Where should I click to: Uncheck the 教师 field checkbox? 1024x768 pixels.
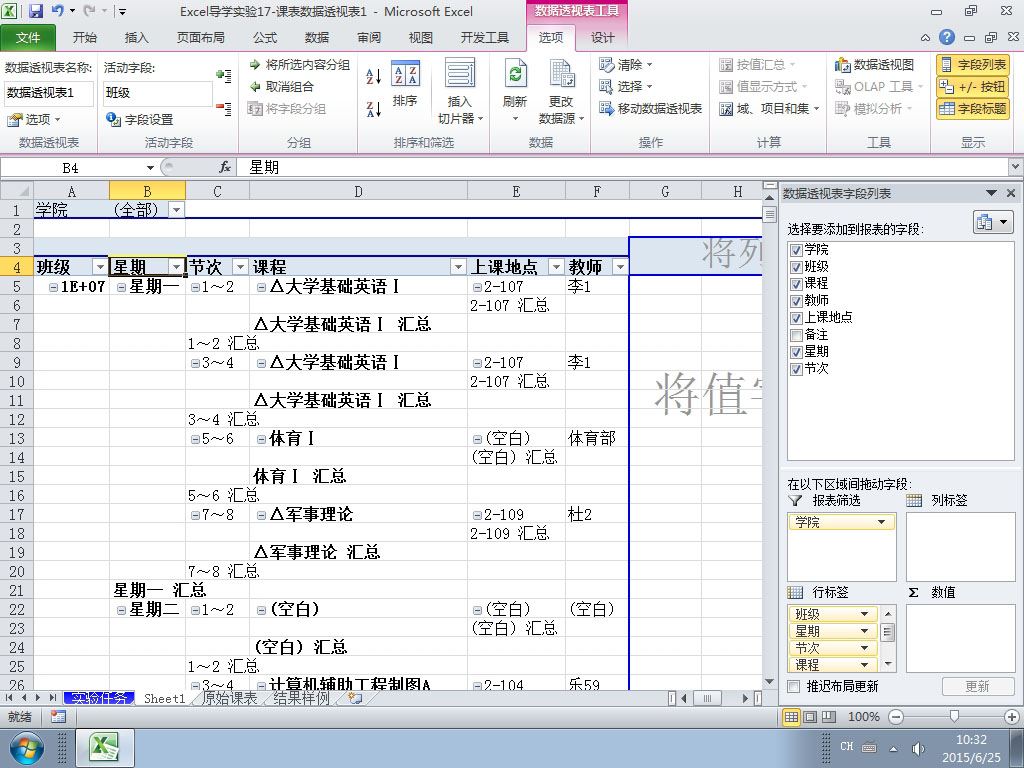[795, 301]
